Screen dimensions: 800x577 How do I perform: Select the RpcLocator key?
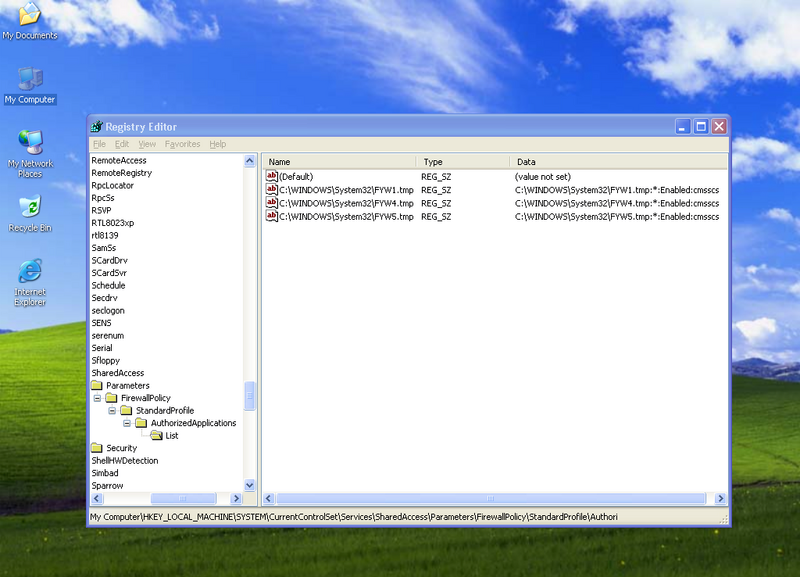(x=112, y=186)
